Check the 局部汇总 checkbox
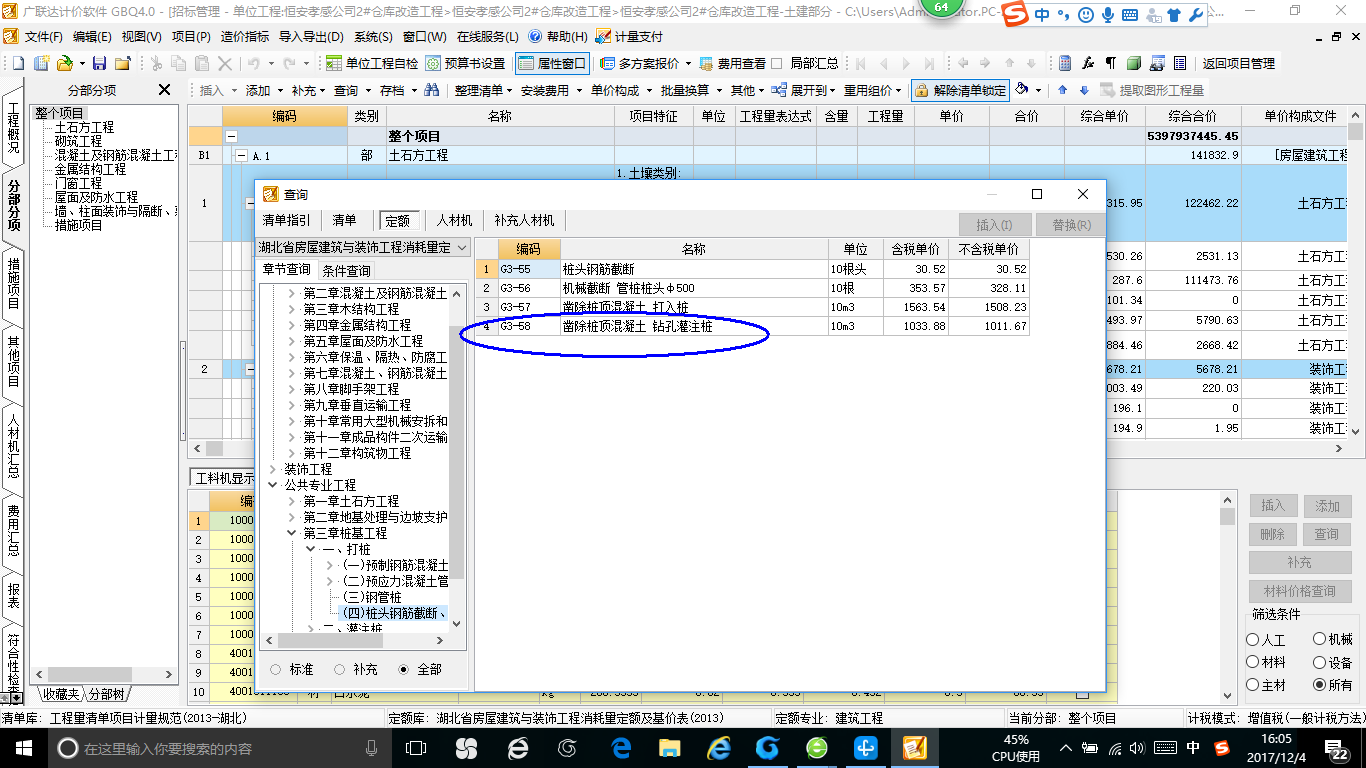Image resolution: width=1366 pixels, height=768 pixels. click(777, 63)
